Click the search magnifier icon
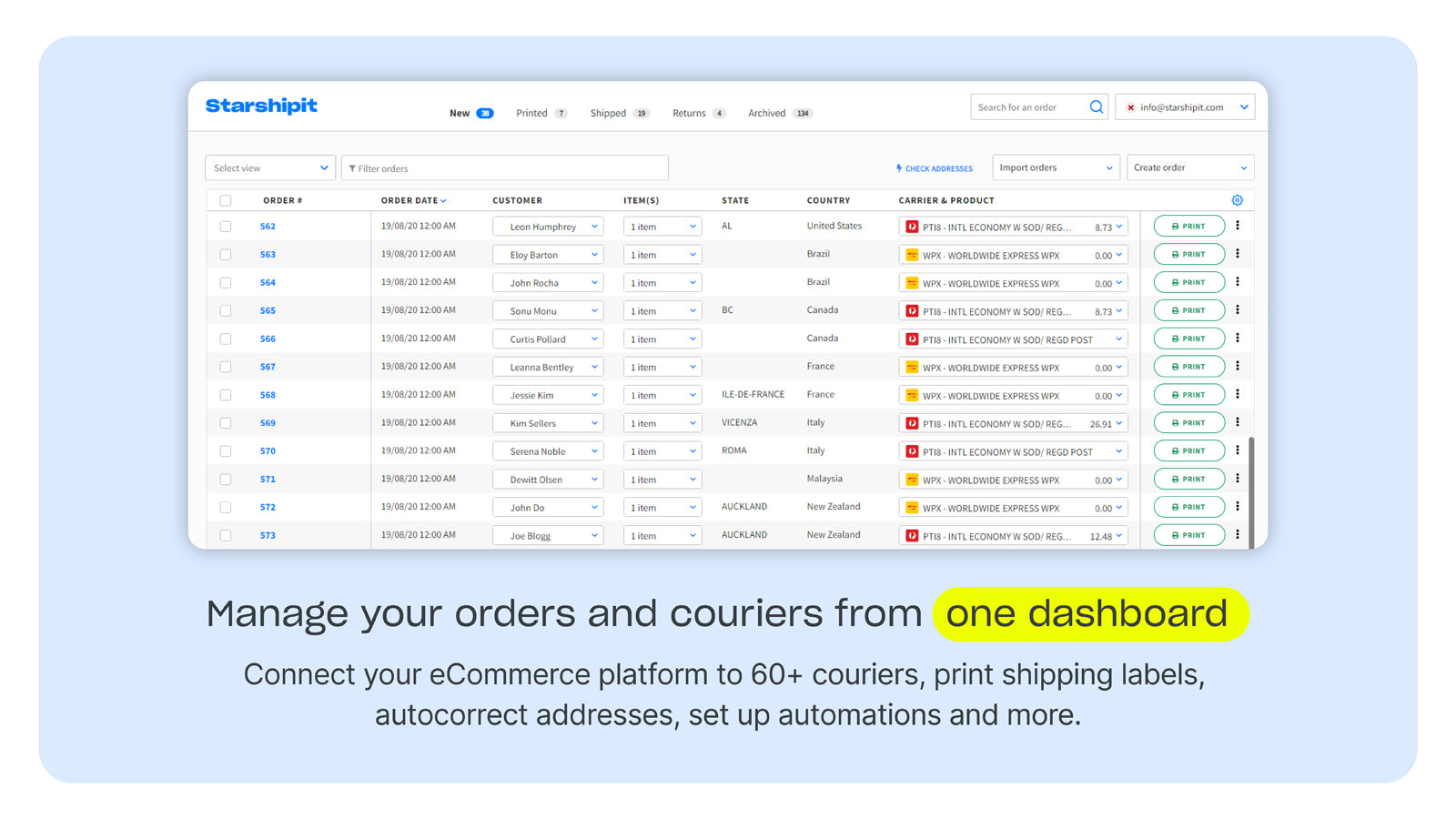Screen dimensions: 1456x819 [x=1096, y=106]
